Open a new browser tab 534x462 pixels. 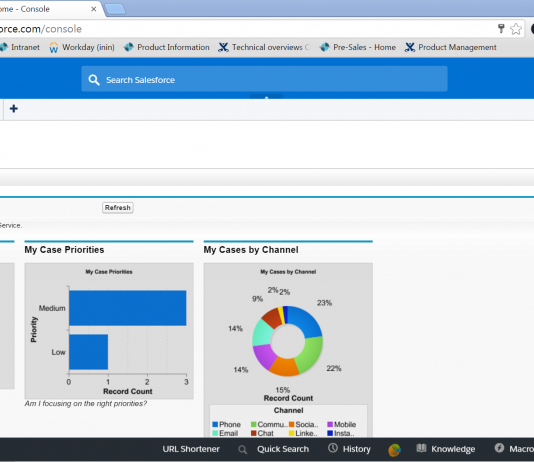[x=115, y=9]
